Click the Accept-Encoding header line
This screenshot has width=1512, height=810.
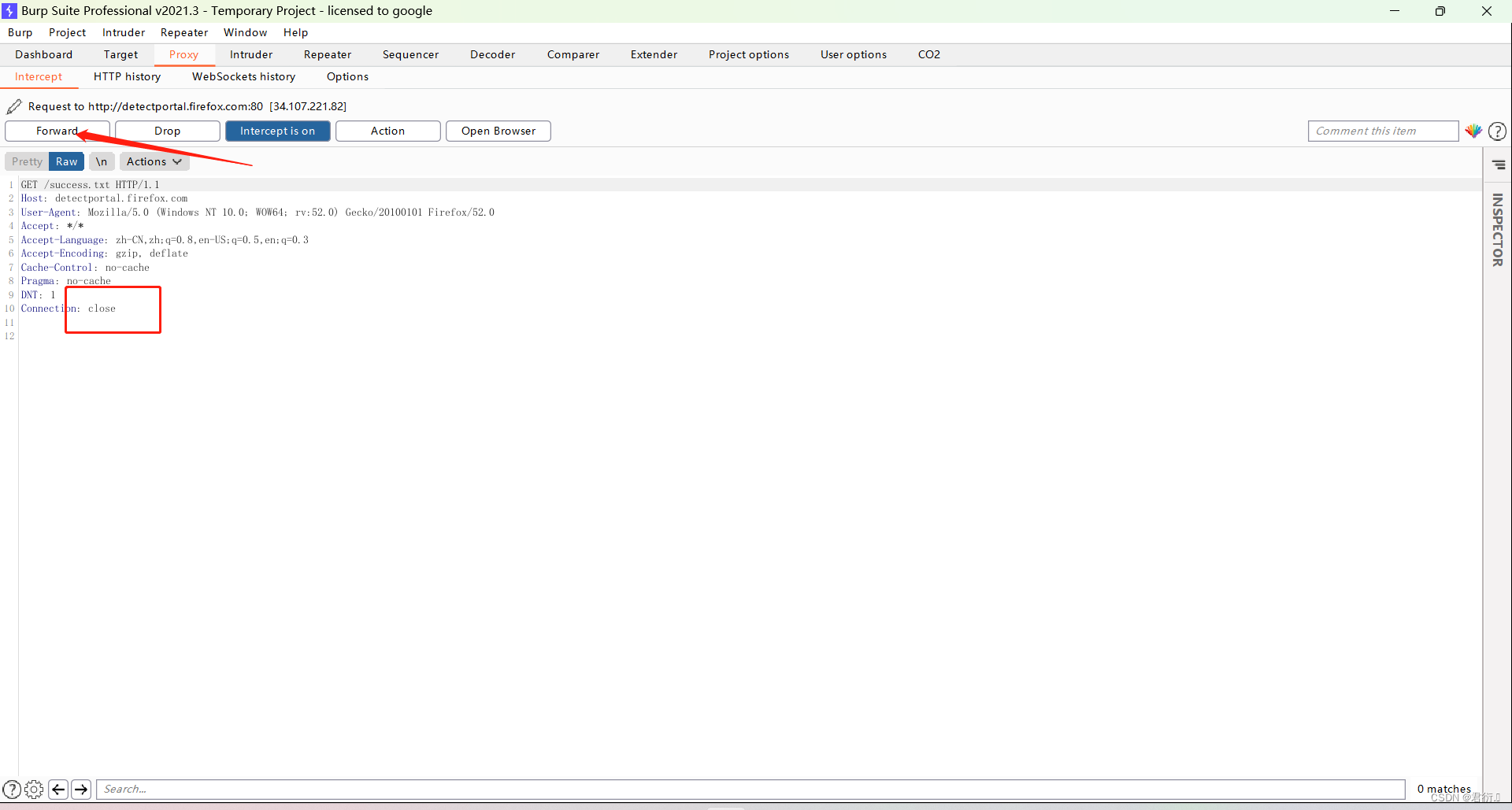104,253
